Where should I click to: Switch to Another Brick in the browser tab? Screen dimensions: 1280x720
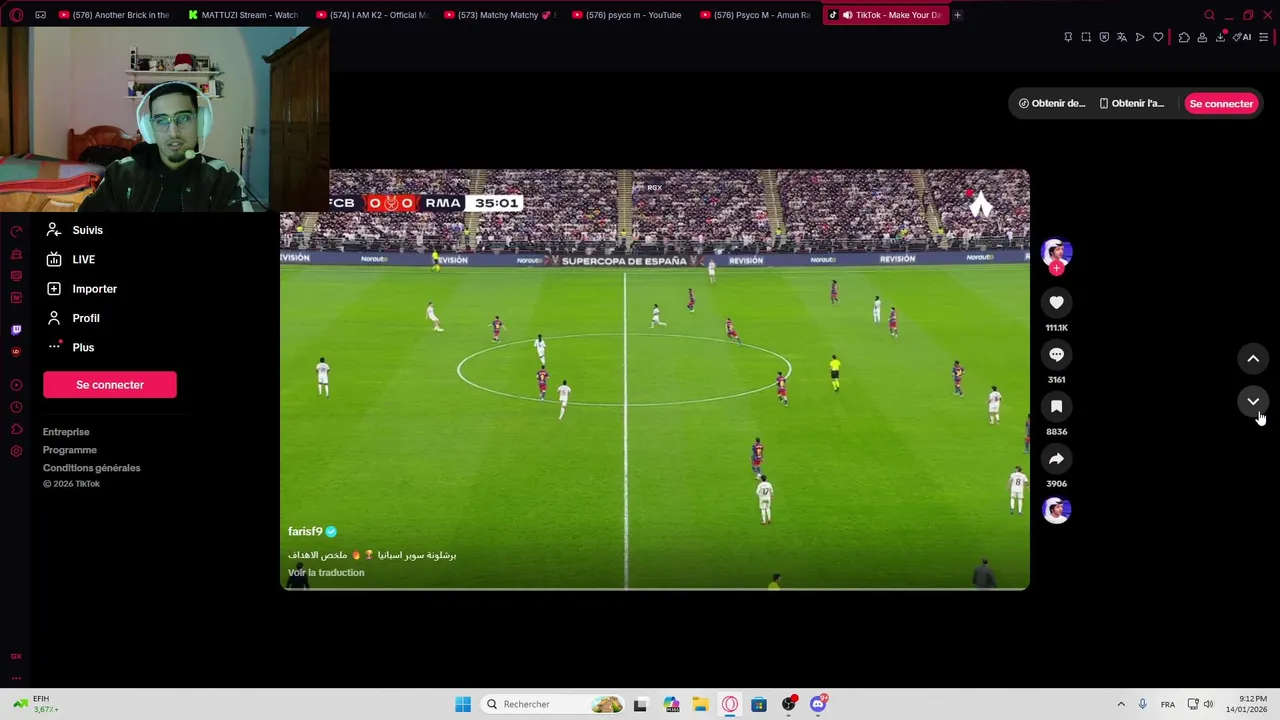[x=113, y=15]
